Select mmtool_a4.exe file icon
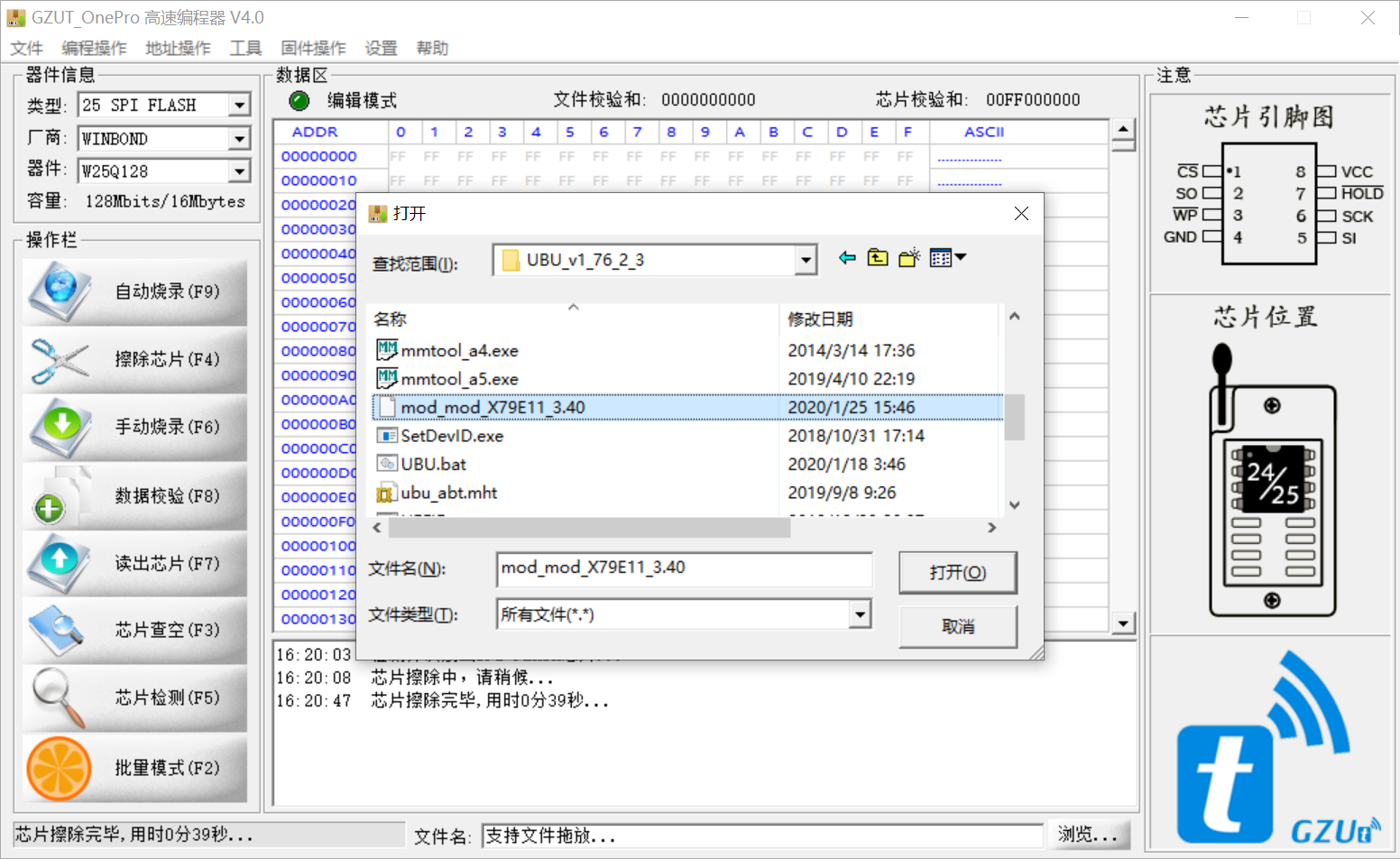This screenshot has width=1400, height=859. click(x=387, y=350)
